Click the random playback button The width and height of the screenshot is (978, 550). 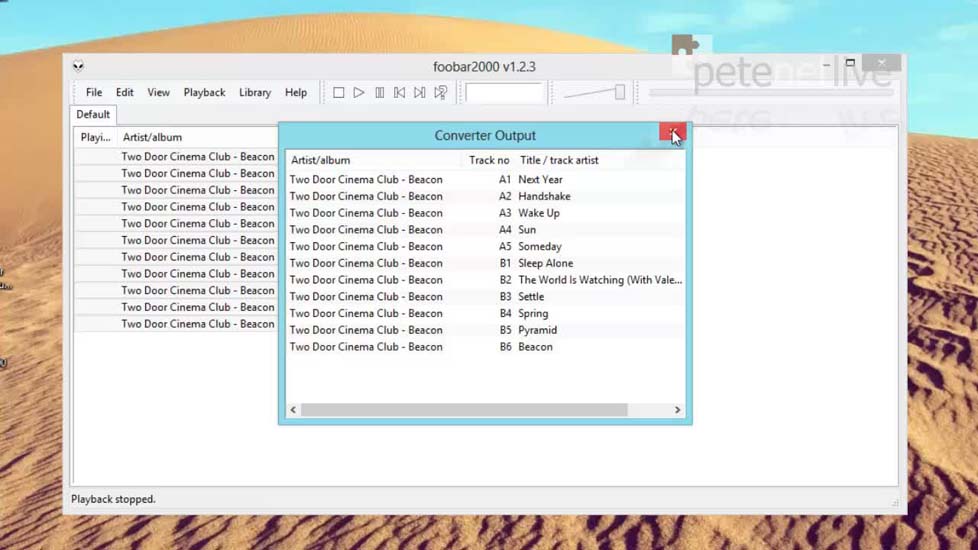coord(440,93)
